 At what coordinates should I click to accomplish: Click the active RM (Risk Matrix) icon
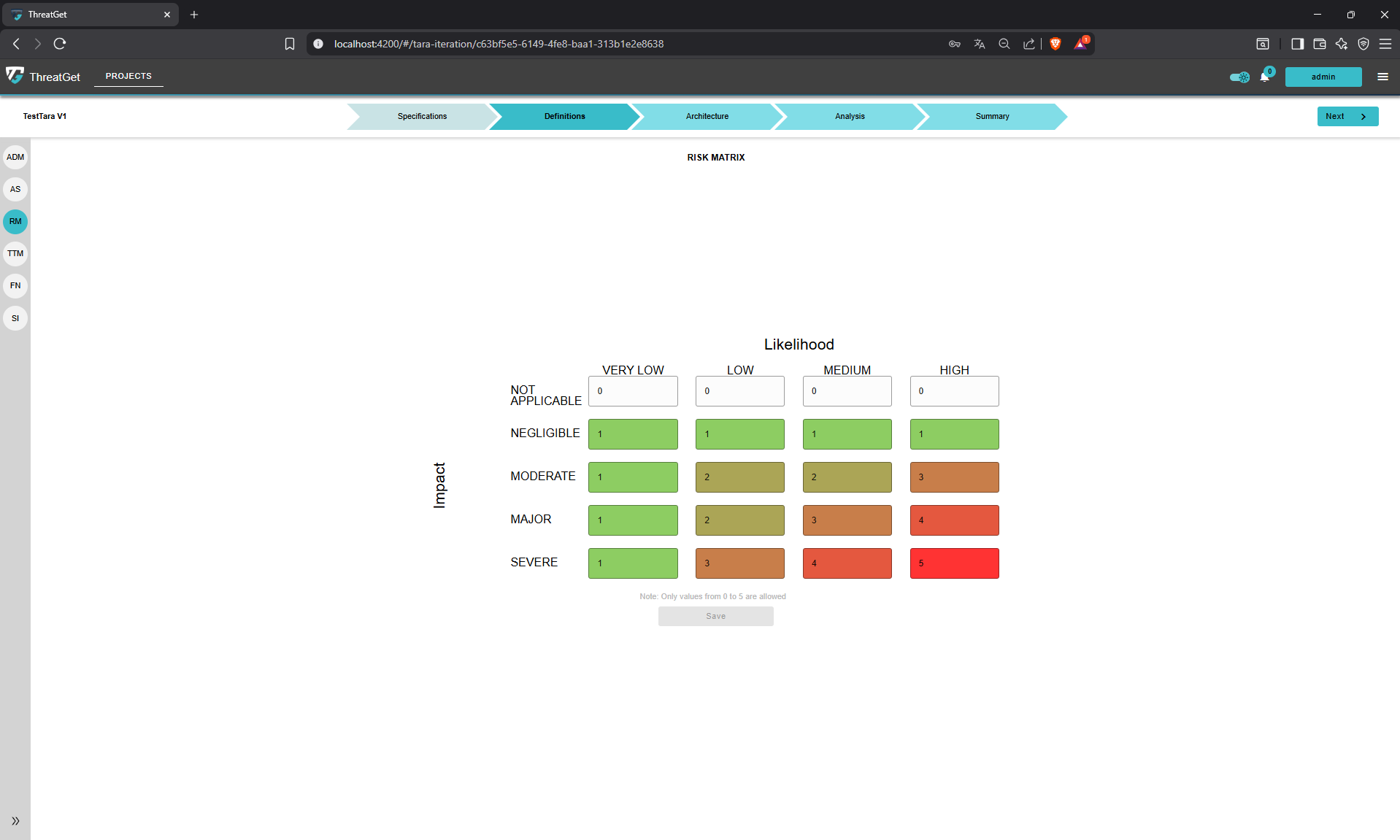(15, 221)
